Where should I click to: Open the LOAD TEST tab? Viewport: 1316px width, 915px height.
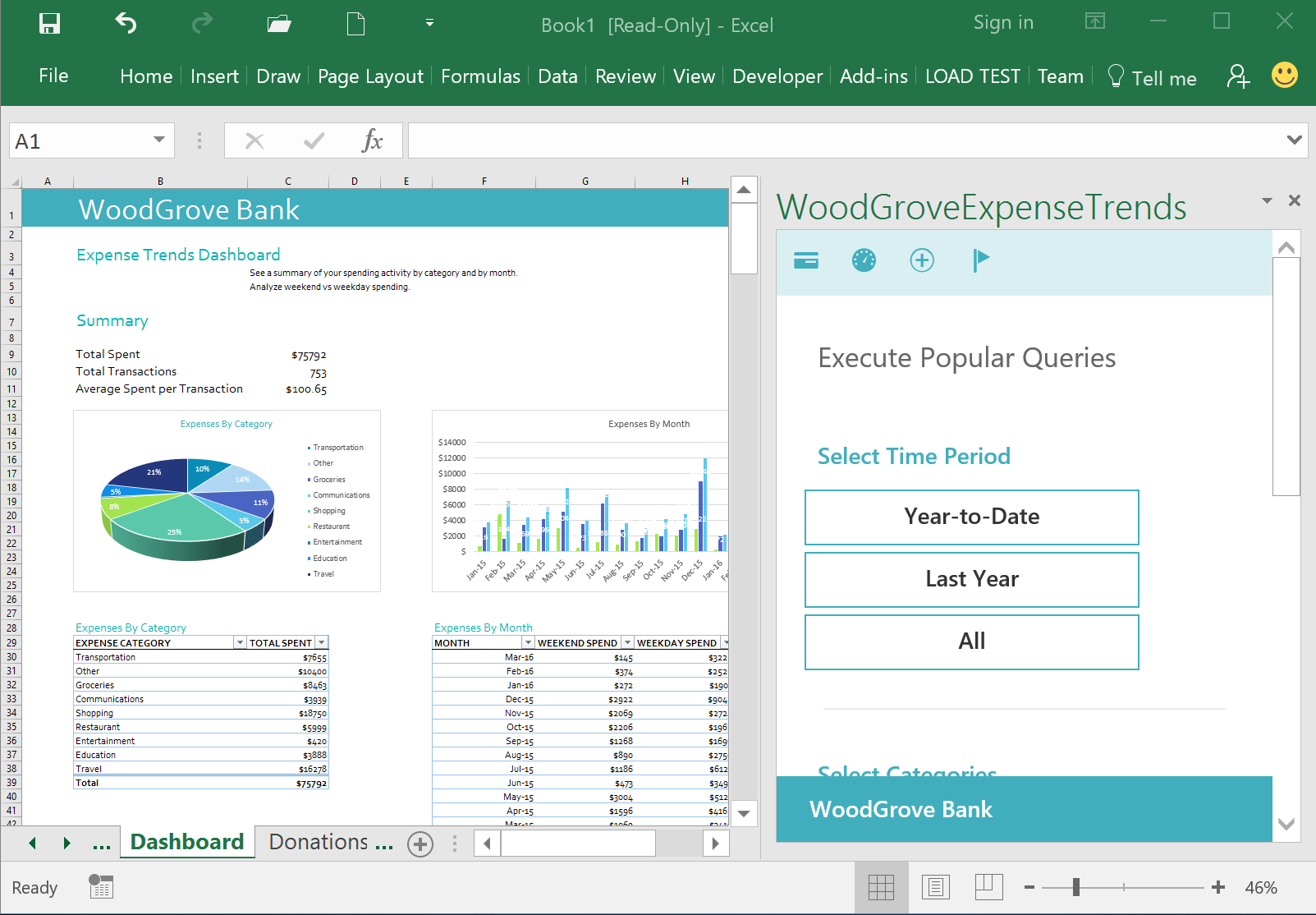click(972, 76)
